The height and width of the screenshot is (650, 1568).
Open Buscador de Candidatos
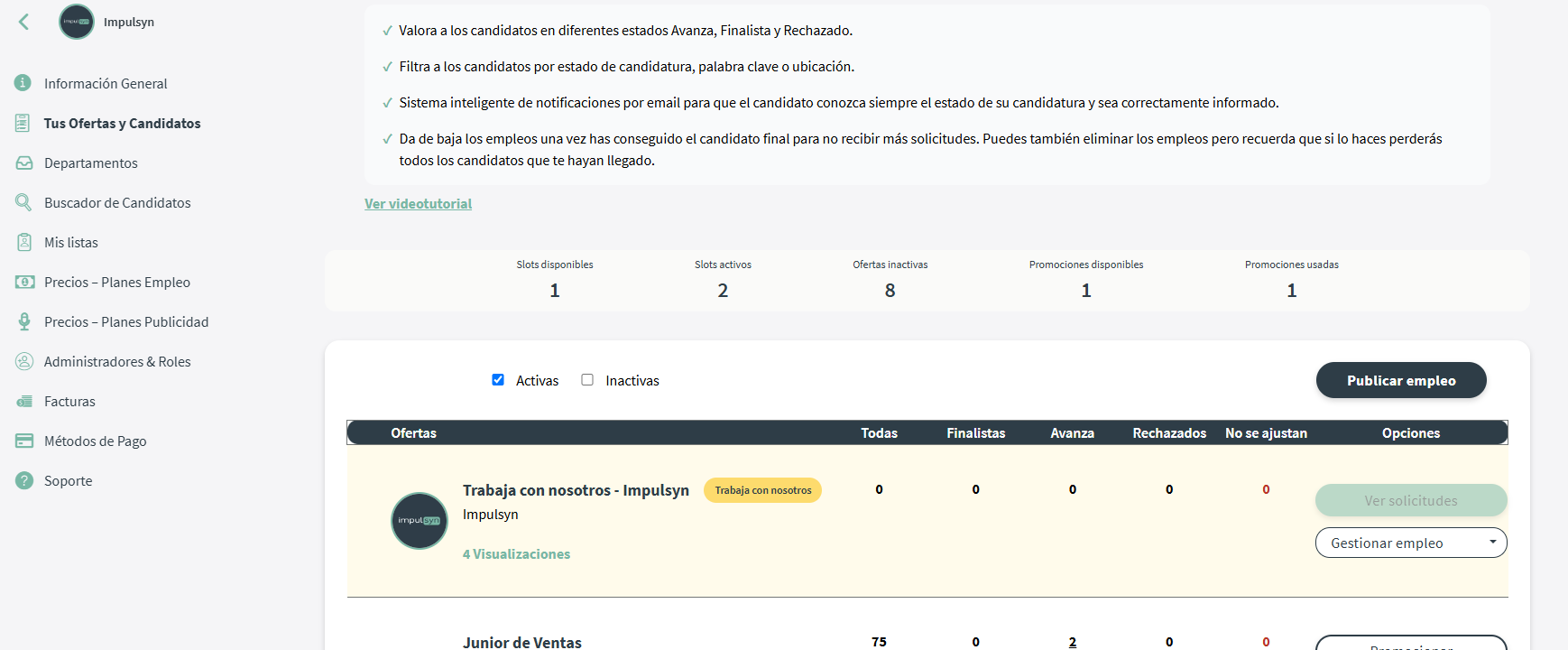click(x=117, y=202)
